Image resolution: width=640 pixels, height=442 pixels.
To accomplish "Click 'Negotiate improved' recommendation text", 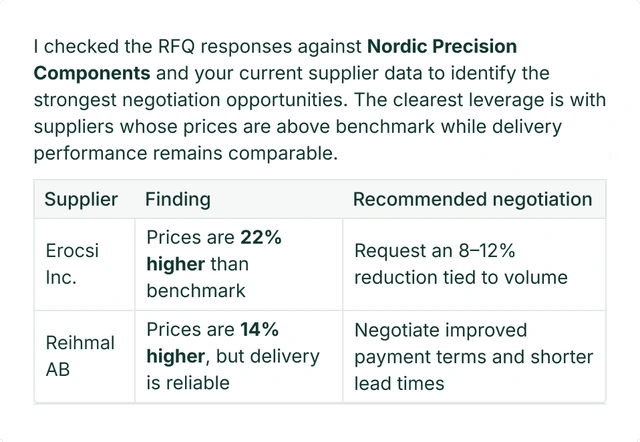I will click(x=441, y=330).
